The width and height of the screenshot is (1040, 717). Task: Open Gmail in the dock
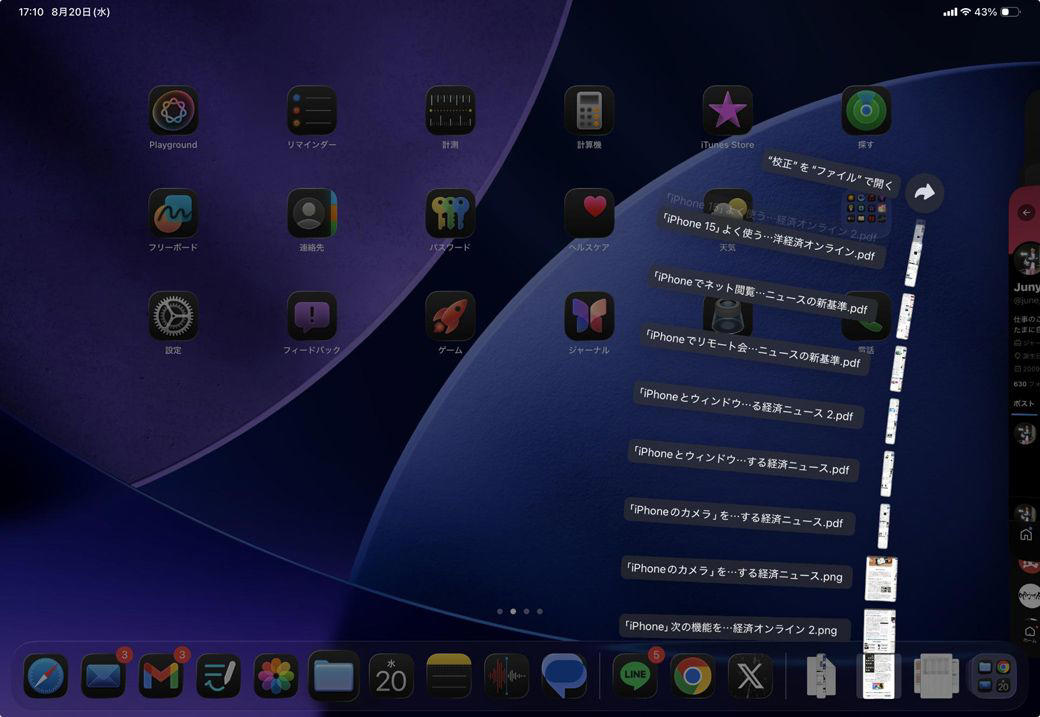coord(161,676)
